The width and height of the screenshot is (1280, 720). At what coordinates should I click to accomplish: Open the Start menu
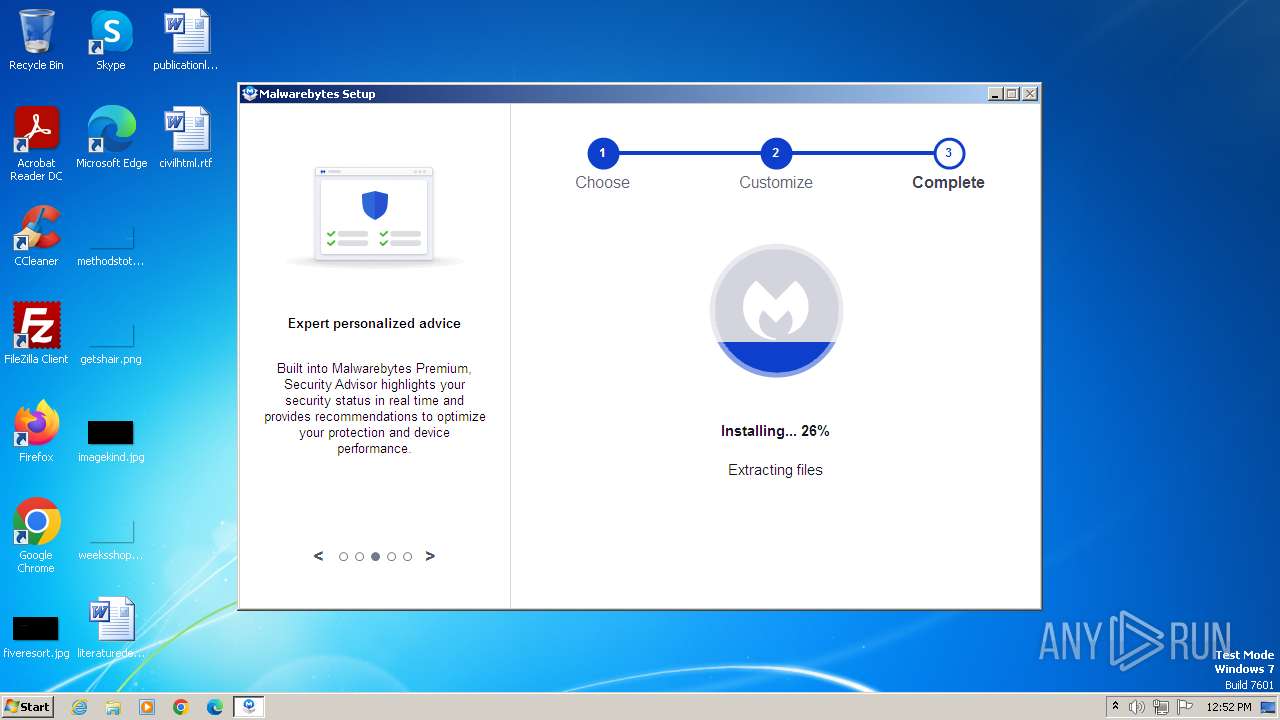point(28,707)
